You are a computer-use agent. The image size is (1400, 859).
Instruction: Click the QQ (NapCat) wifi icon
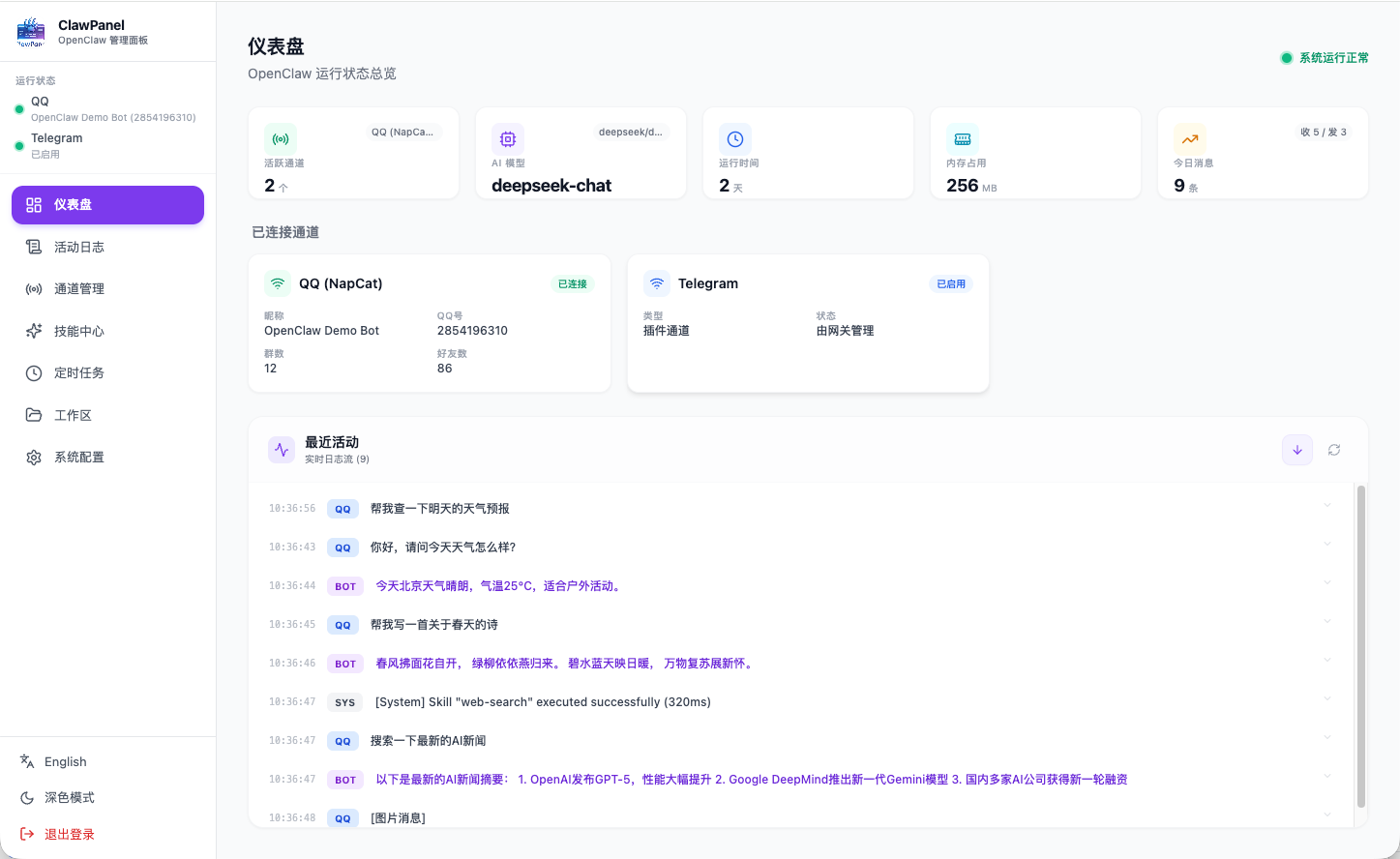pos(278,283)
